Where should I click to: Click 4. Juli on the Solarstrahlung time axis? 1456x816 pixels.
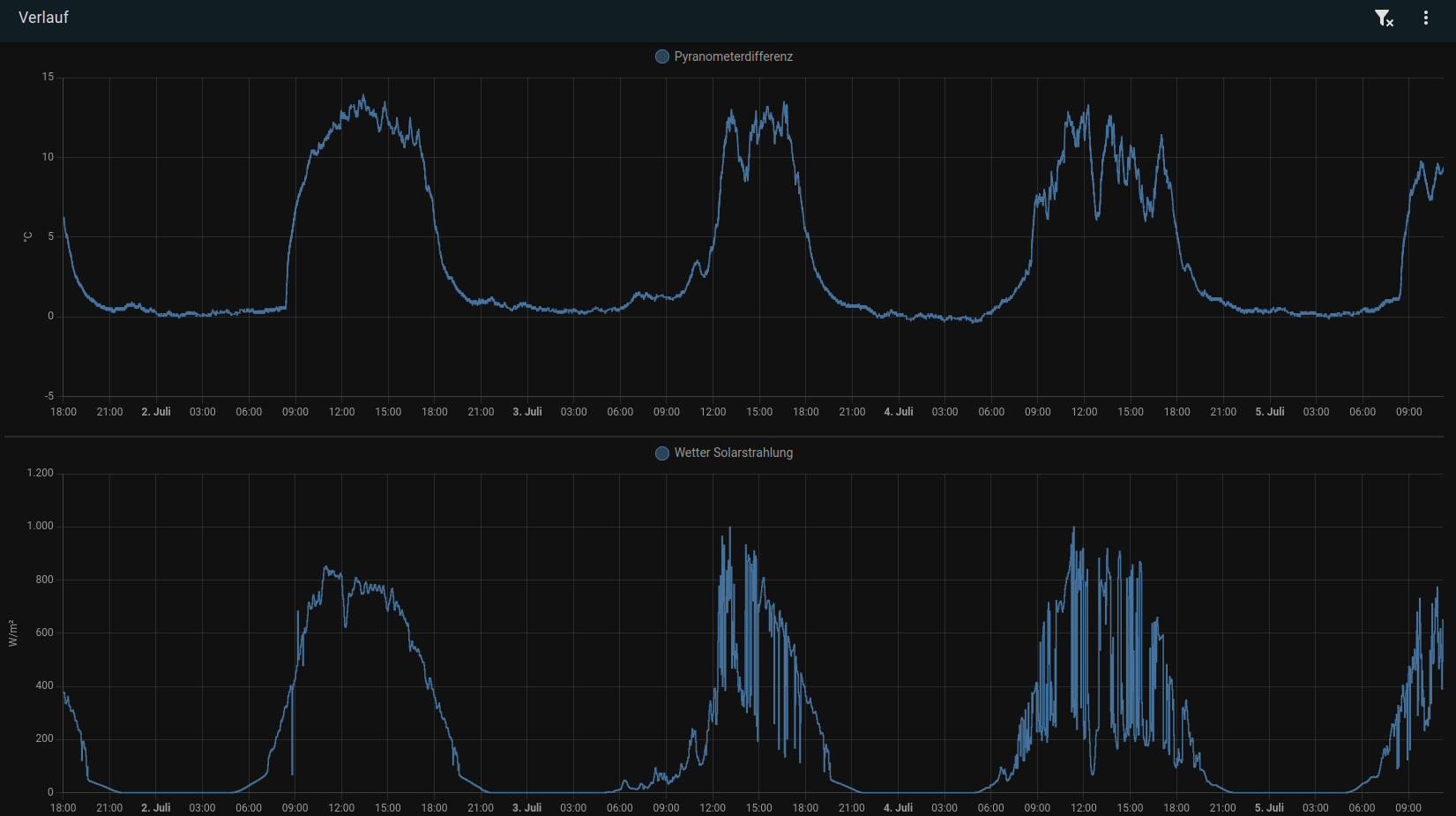899,808
